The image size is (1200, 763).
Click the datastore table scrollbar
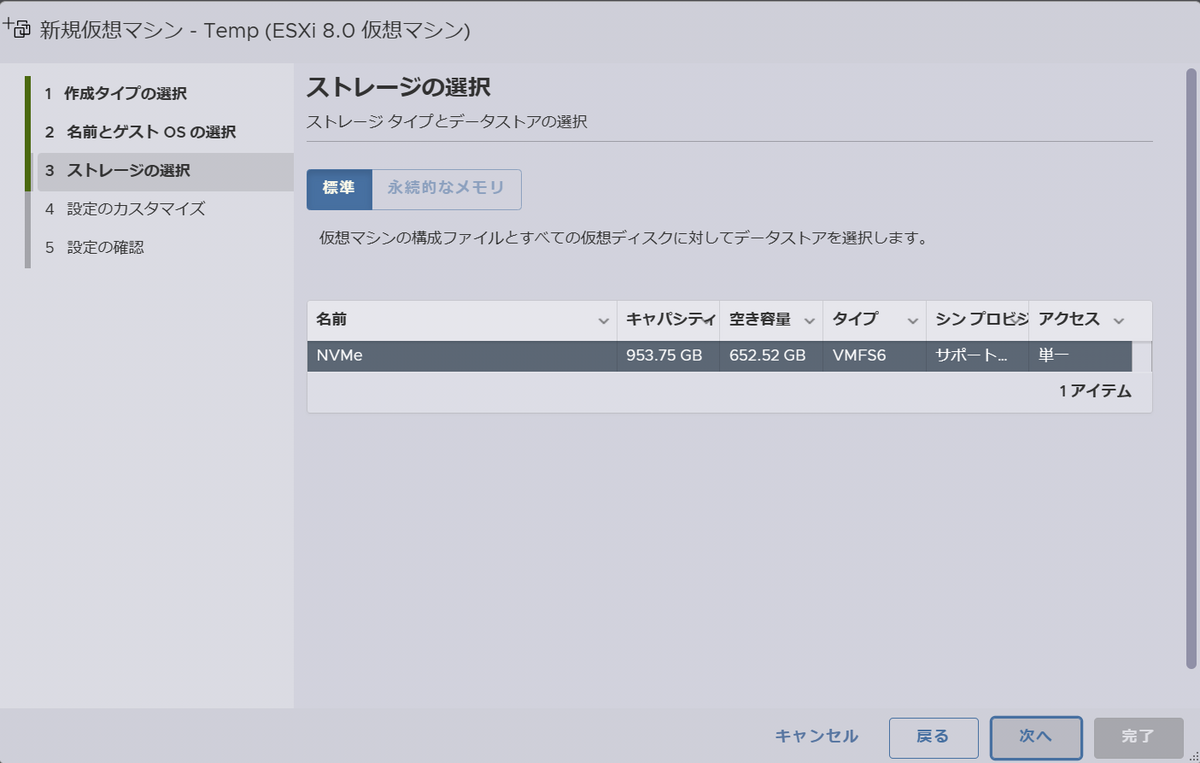[x=1142, y=356]
